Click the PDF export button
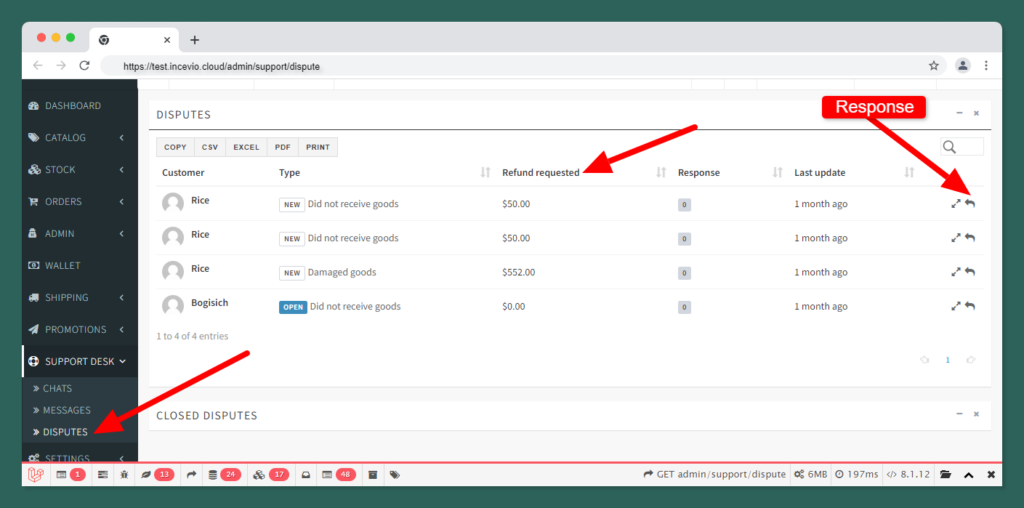 point(283,147)
